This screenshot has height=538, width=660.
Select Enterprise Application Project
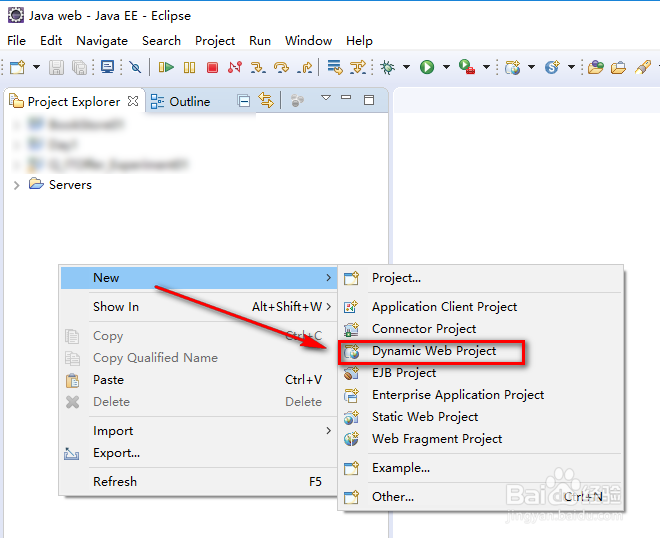pyautogui.click(x=481, y=395)
